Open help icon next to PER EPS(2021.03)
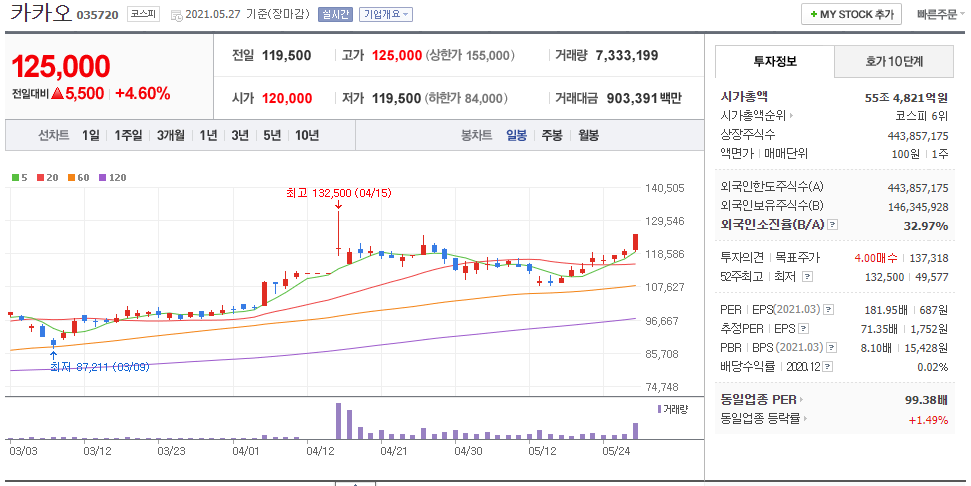Image resolution: width=971 pixels, height=486 pixels. tap(829, 310)
